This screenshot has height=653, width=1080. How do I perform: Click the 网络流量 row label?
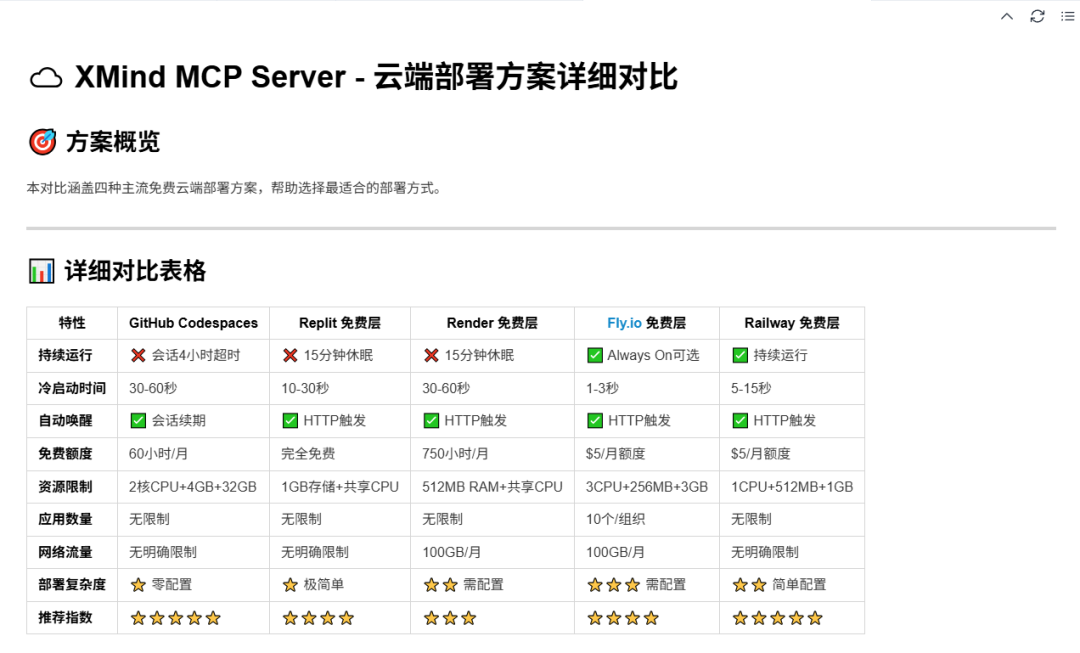pos(65,552)
